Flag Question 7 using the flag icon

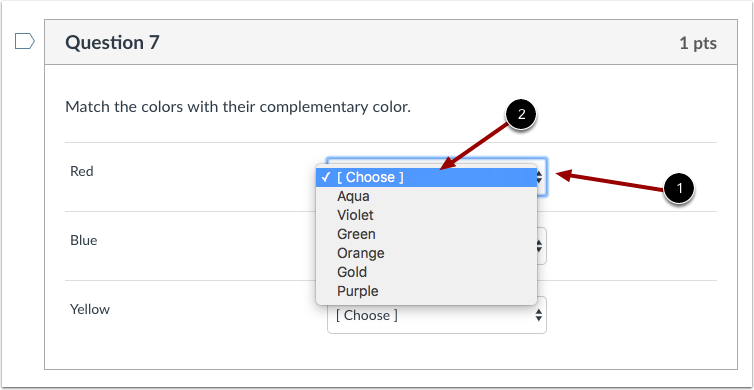point(25,42)
